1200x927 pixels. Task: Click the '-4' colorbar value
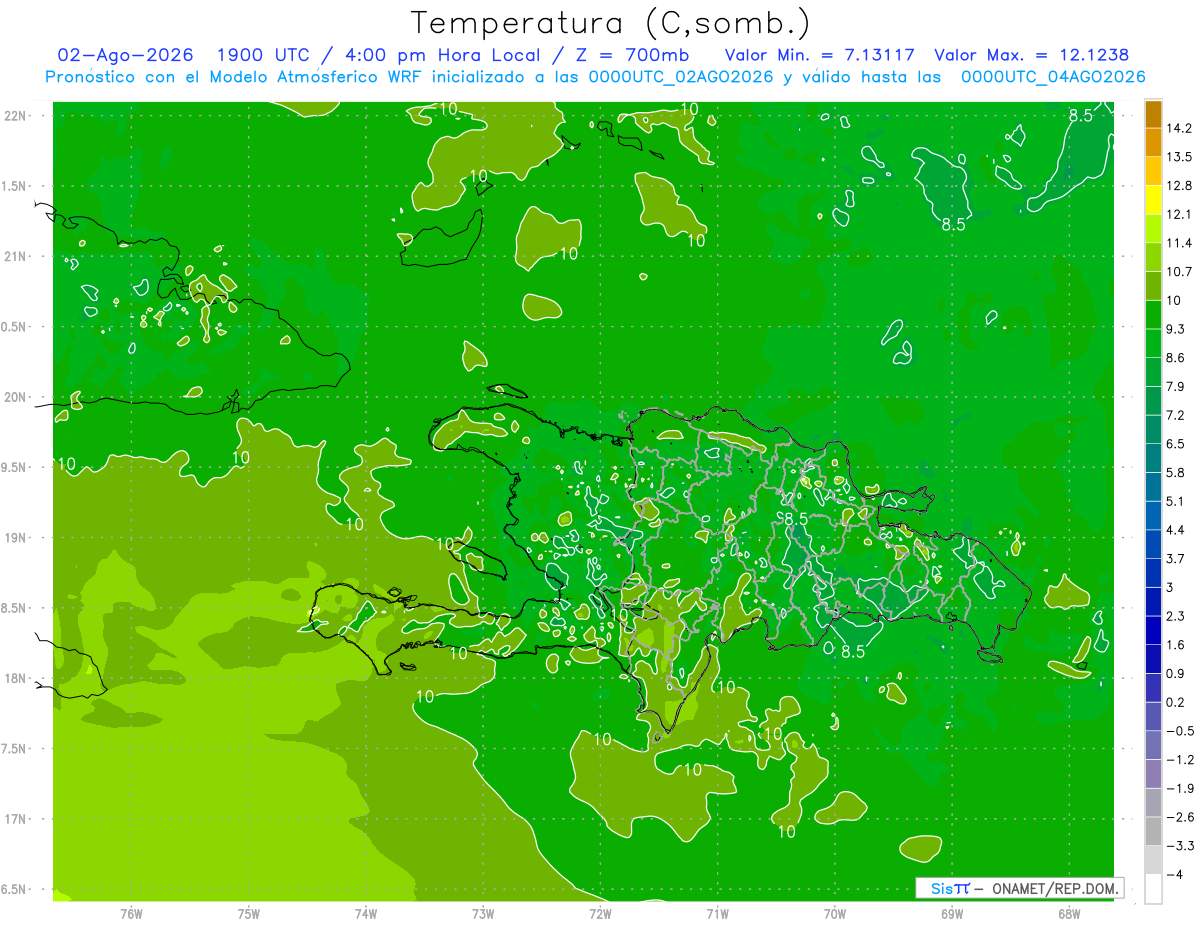(1174, 874)
